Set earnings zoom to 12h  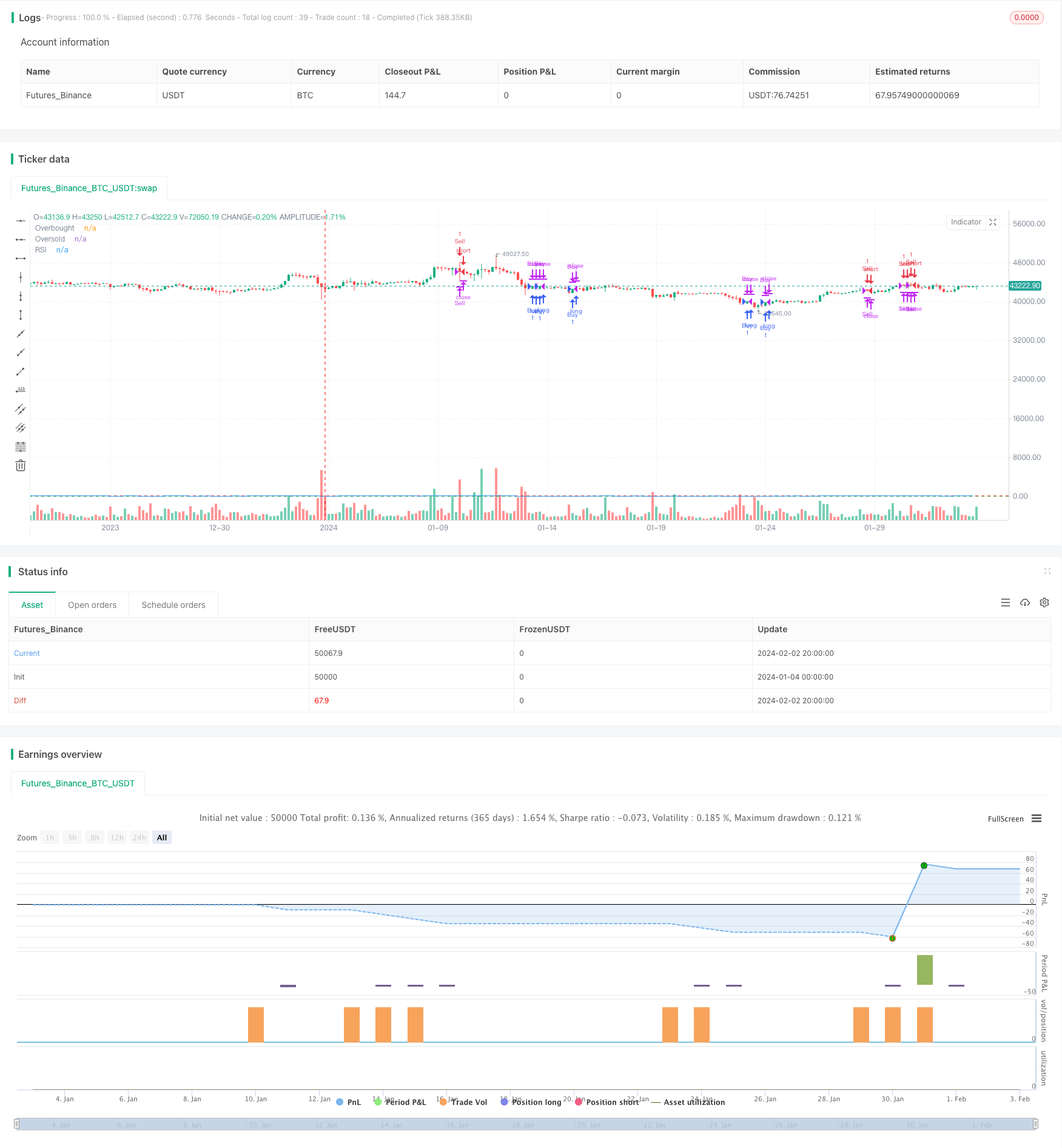pyautogui.click(x=117, y=837)
